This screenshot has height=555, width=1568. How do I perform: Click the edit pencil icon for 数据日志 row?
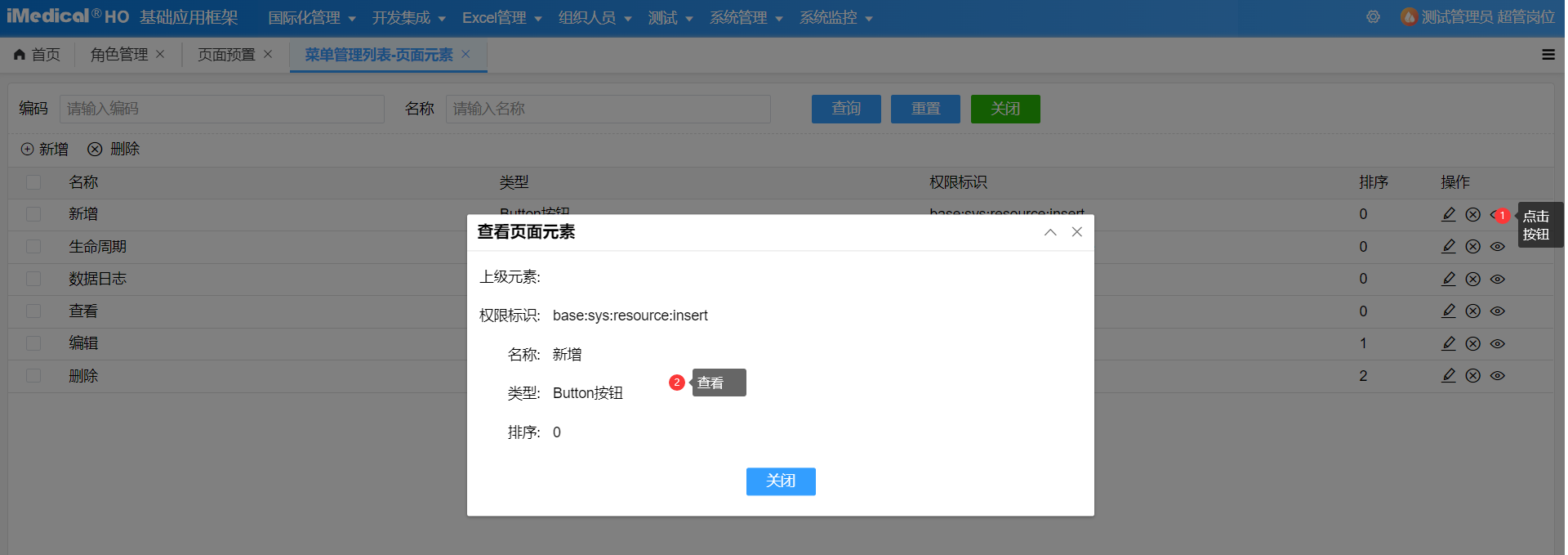click(1449, 279)
